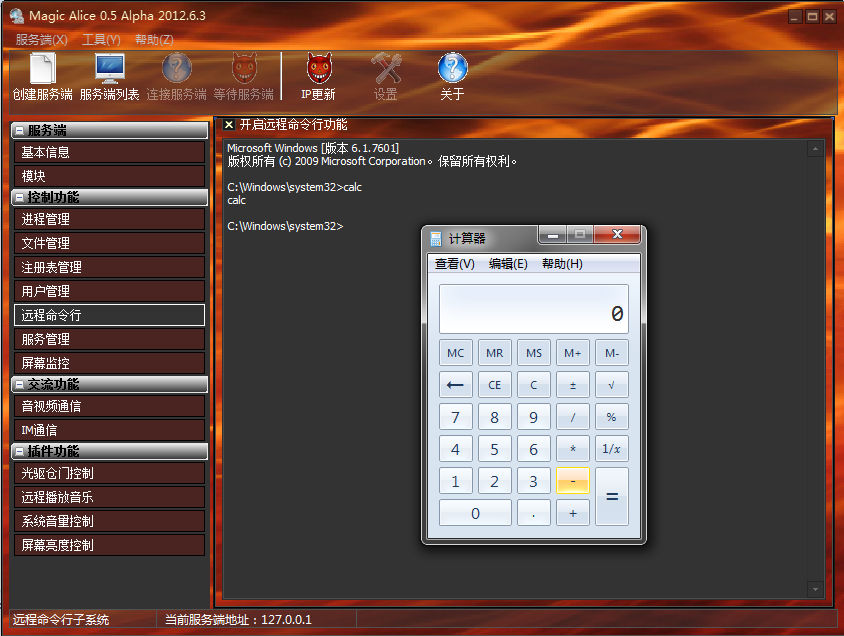Open the calculator 帮助(H) menu

point(562,264)
